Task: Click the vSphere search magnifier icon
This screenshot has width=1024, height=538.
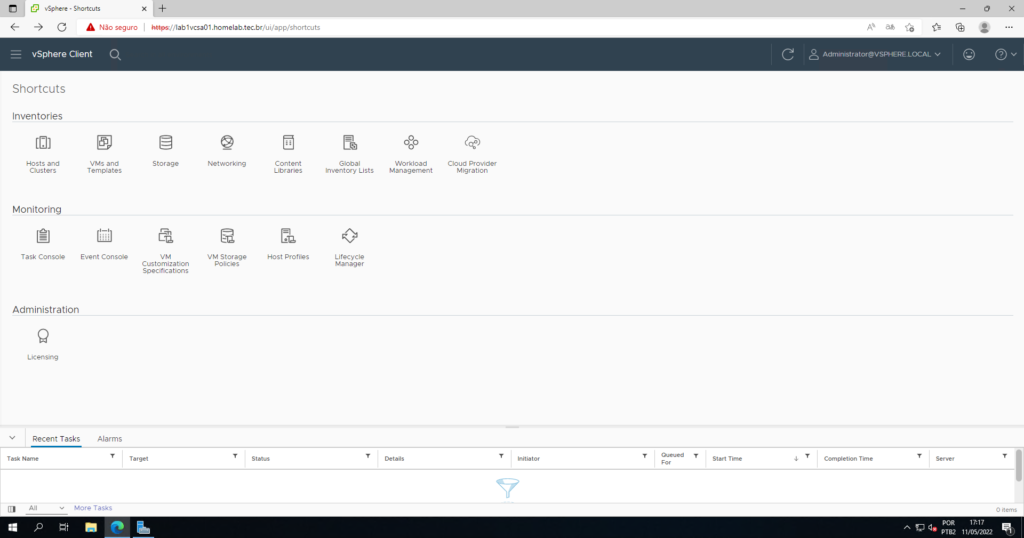Action: (115, 55)
